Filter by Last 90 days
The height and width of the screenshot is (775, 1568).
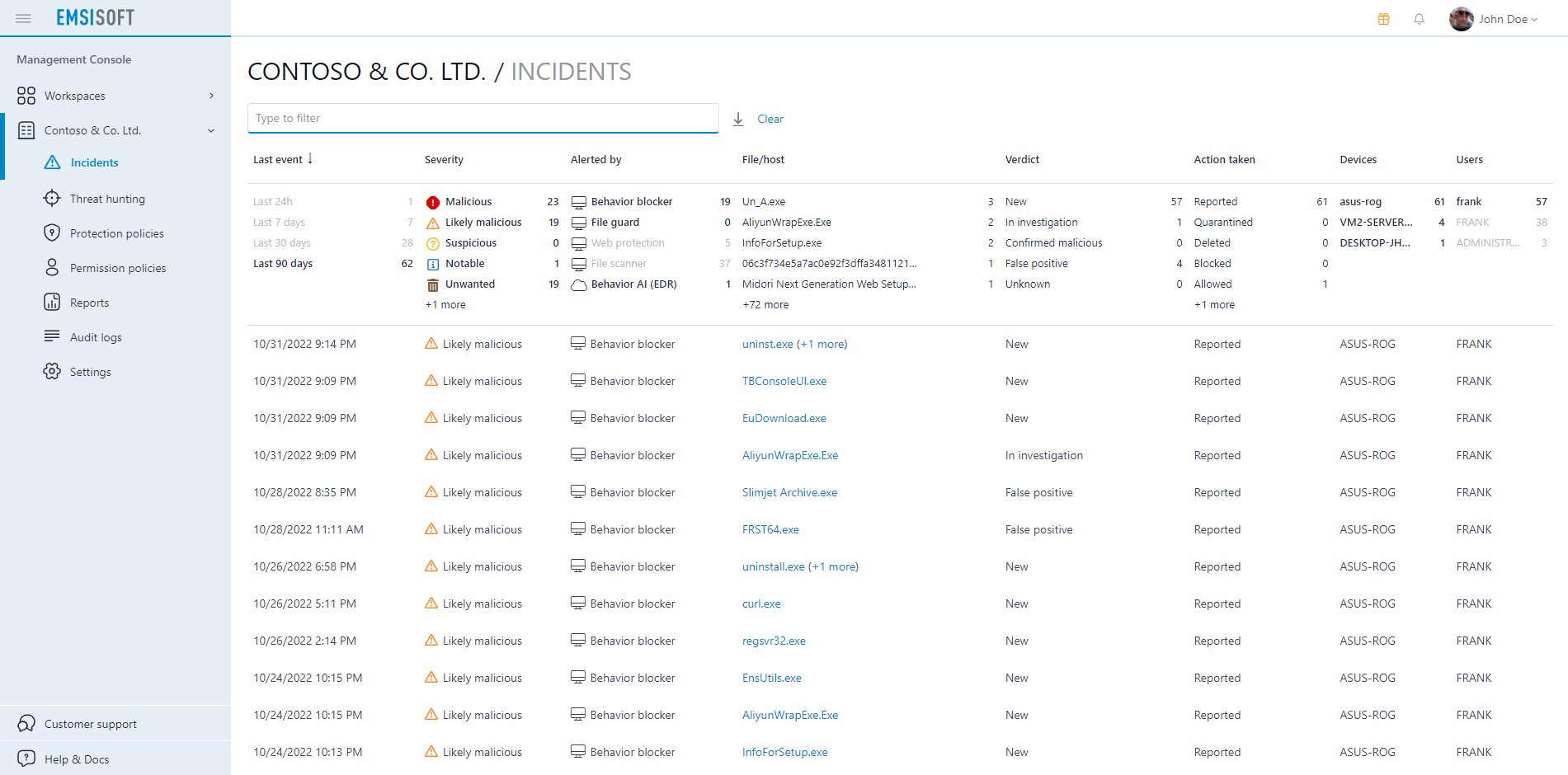pyautogui.click(x=283, y=263)
